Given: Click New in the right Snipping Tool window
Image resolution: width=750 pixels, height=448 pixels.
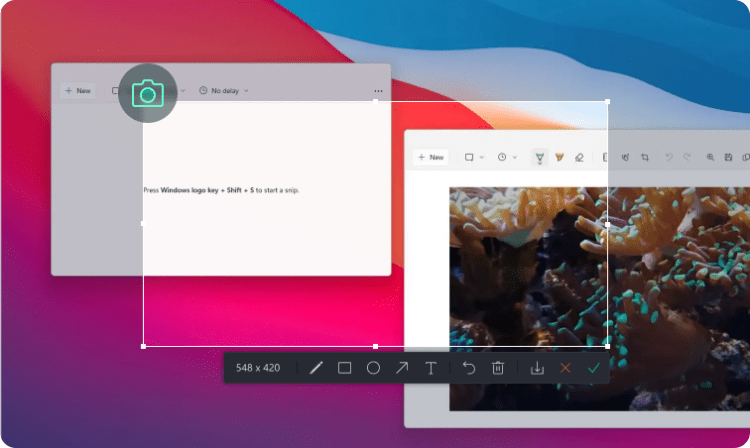Looking at the screenshot, I should point(430,157).
